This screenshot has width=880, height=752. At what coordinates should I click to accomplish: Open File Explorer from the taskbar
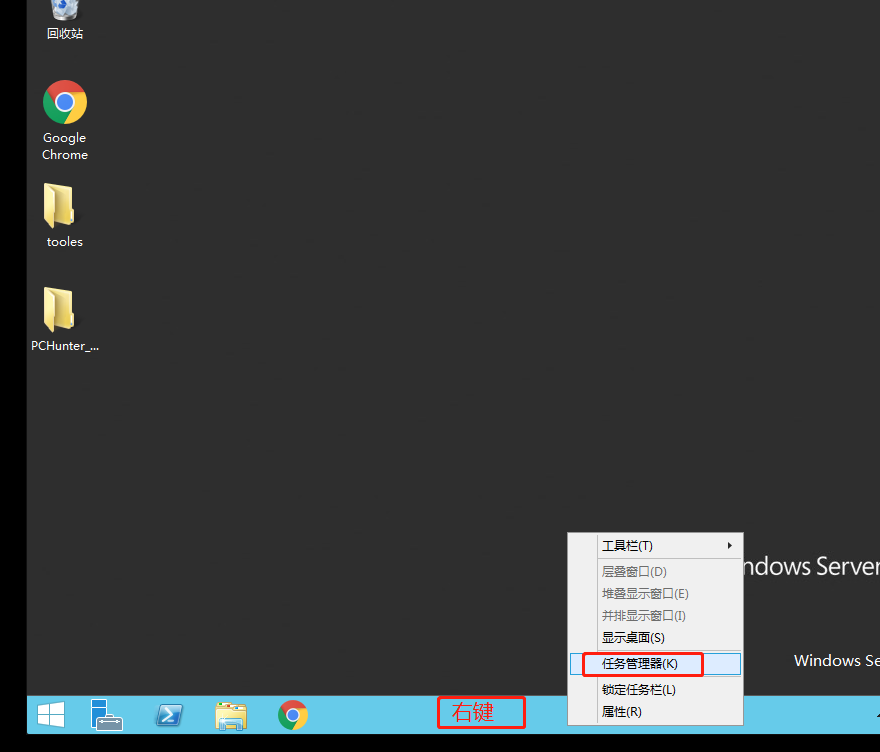coord(231,715)
